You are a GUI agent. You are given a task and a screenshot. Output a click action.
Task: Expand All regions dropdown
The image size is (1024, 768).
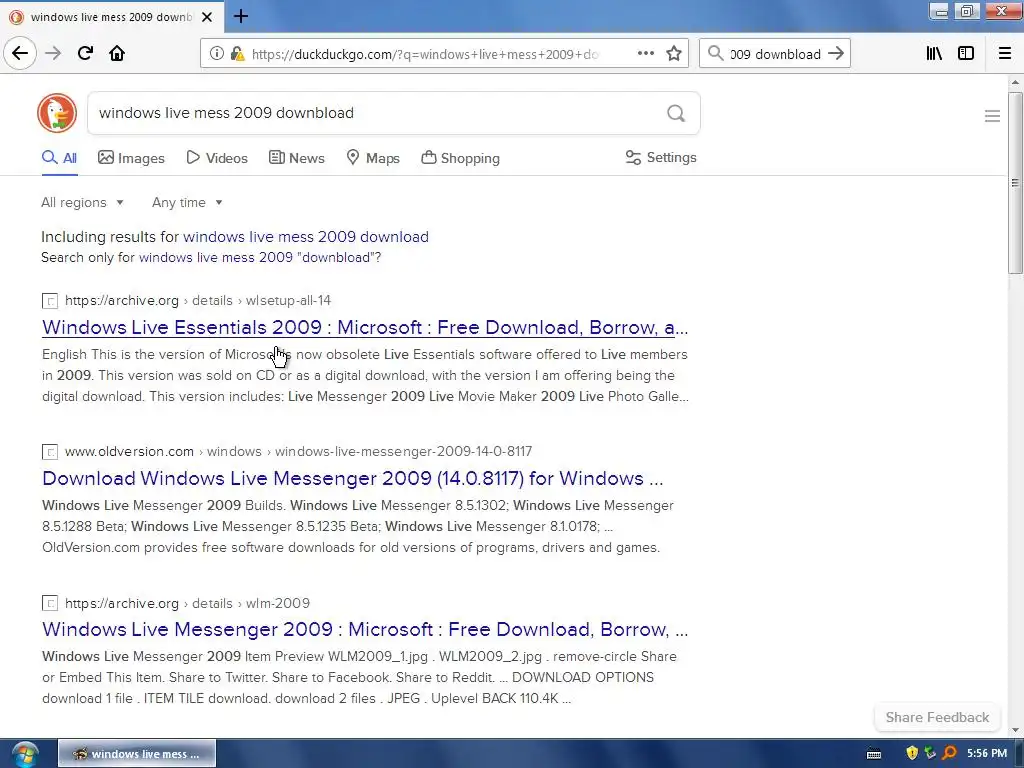(82, 202)
